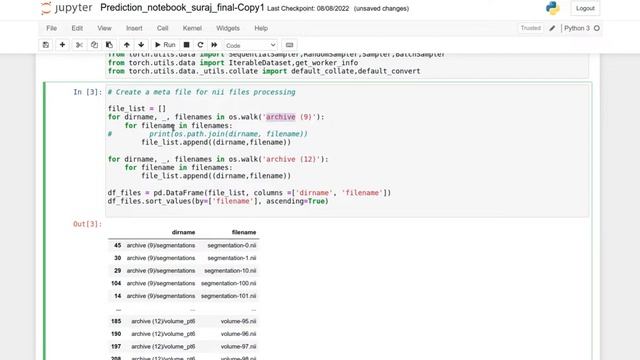Click row index 104 in output table
640x360 pixels.
point(116,284)
